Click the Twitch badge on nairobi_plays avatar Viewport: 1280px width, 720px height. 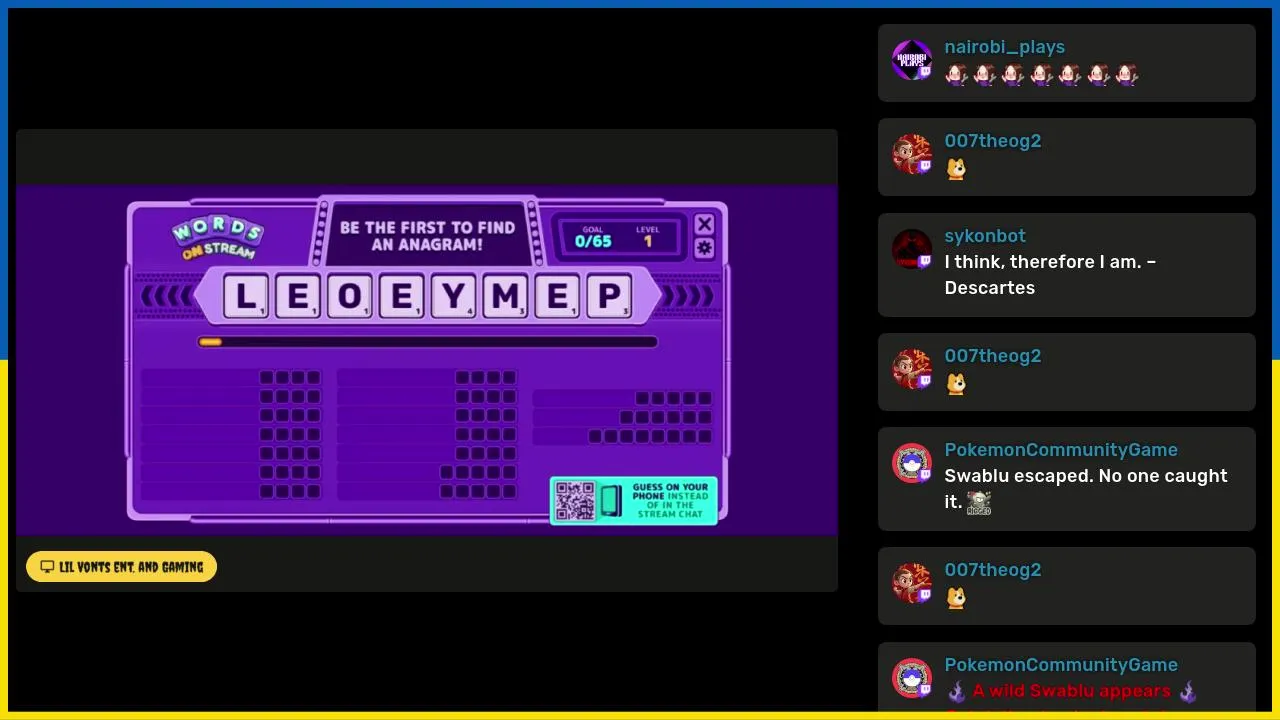click(925, 72)
